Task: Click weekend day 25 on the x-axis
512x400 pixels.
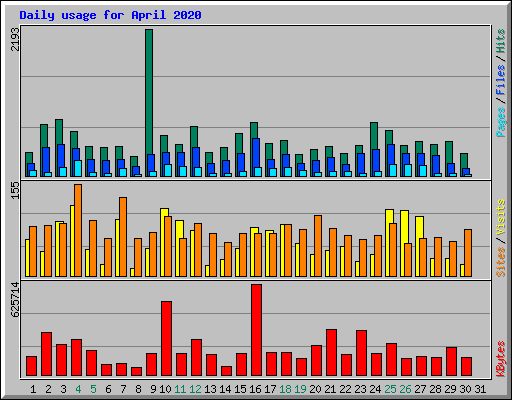Action: point(390,389)
